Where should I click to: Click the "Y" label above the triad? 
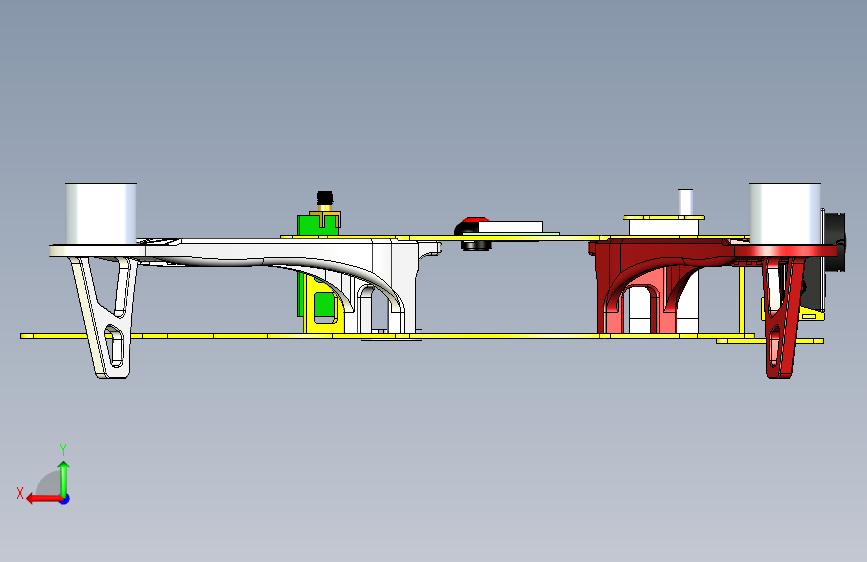[63, 449]
